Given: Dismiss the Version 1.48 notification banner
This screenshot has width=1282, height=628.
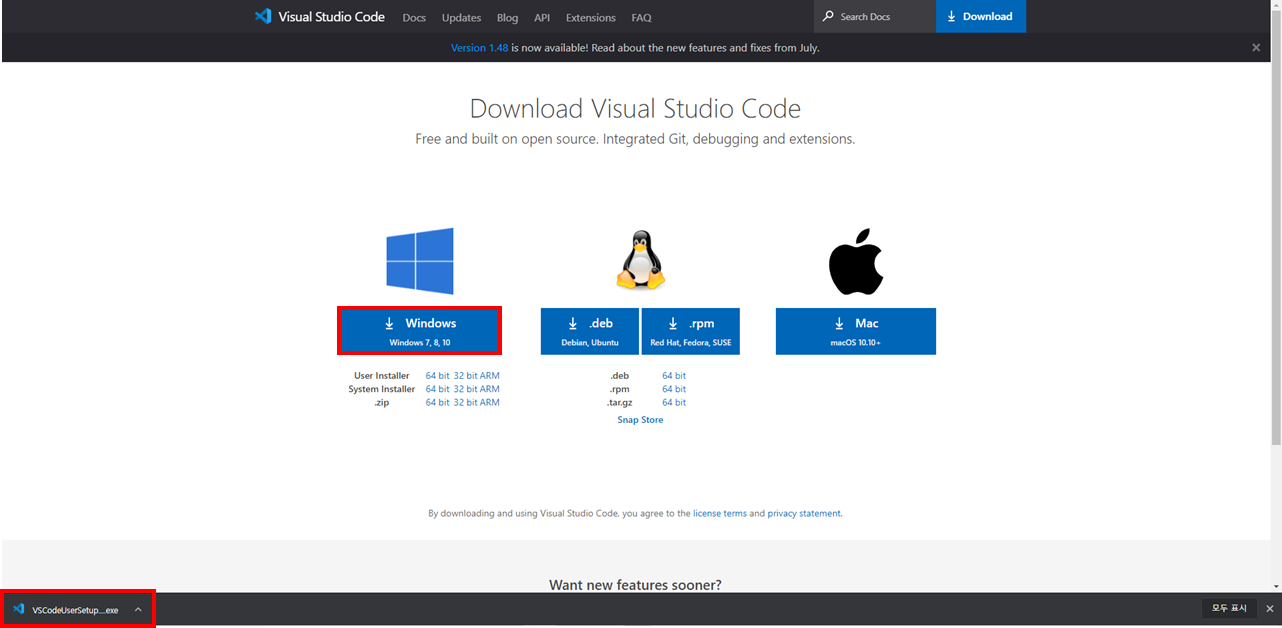Looking at the screenshot, I should coord(1256,47).
